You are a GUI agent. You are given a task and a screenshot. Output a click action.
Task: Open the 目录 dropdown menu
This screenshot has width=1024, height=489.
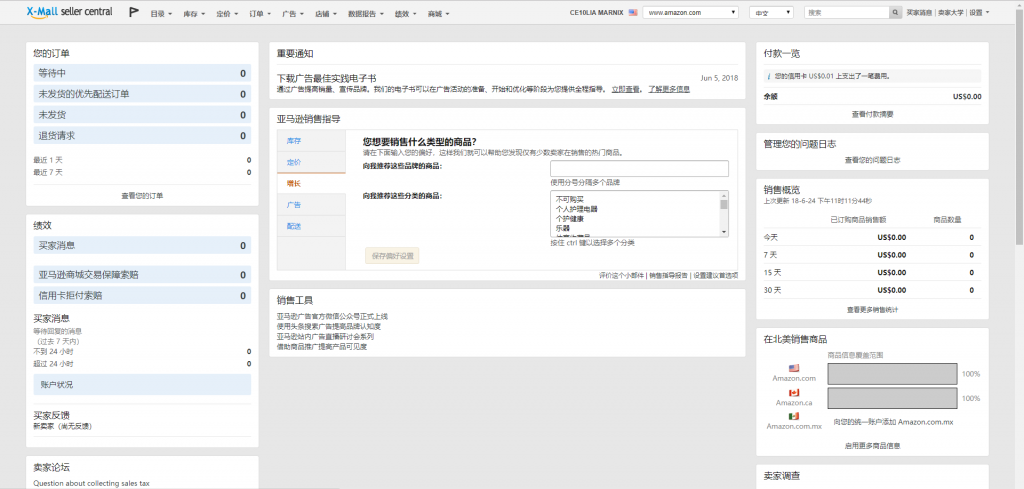coord(161,14)
